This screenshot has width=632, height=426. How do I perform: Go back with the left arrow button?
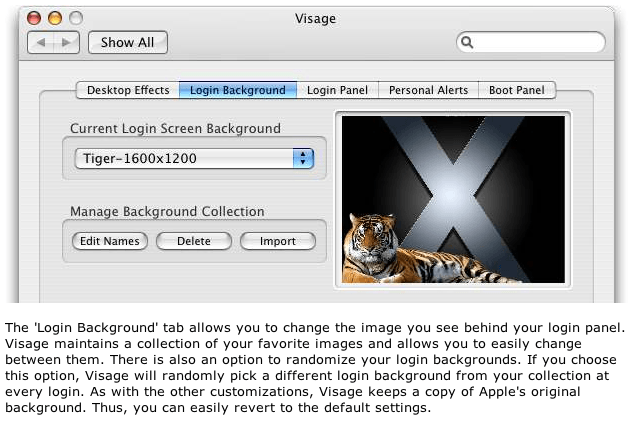click(x=41, y=42)
